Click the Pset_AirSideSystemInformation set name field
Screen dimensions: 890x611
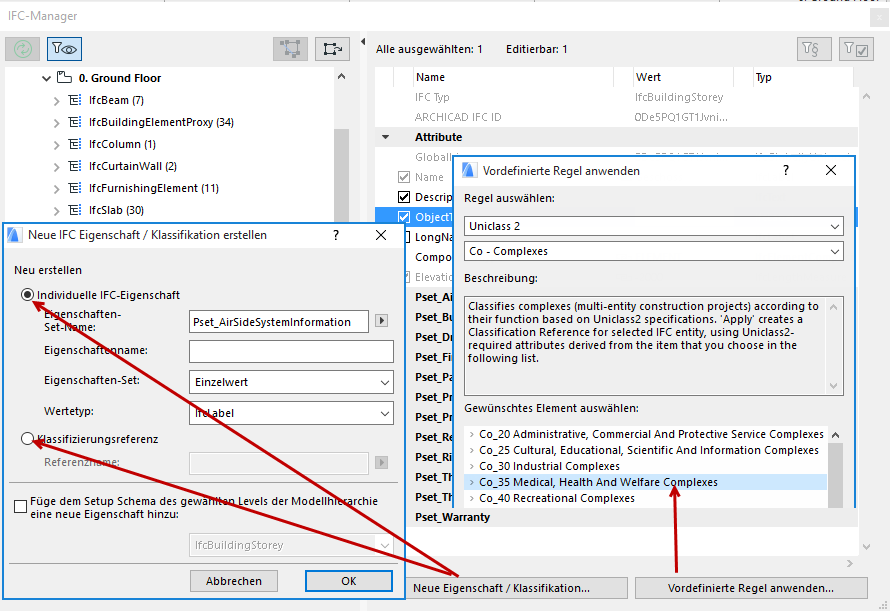point(279,321)
